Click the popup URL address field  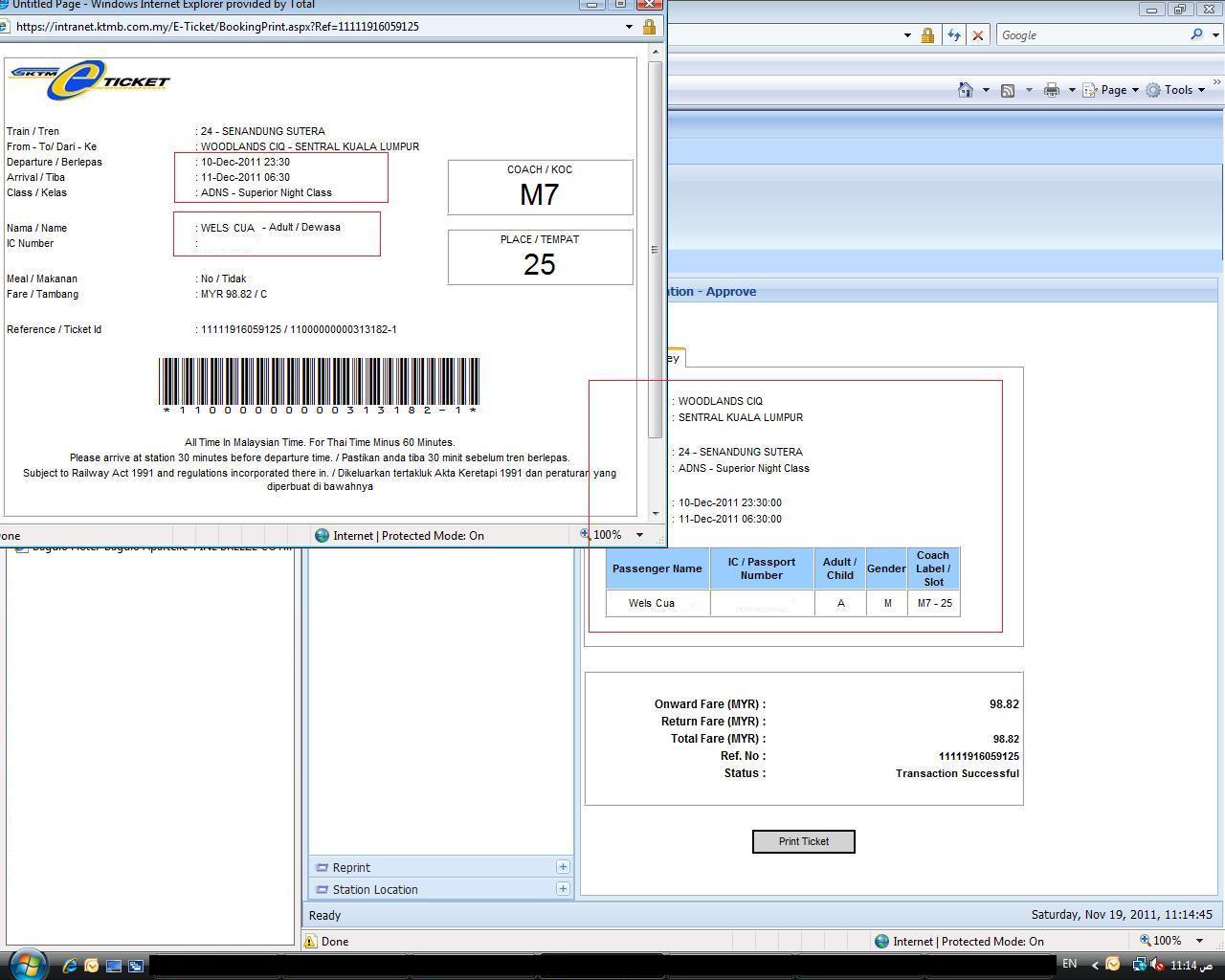pyautogui.click(x=316, y=27)
